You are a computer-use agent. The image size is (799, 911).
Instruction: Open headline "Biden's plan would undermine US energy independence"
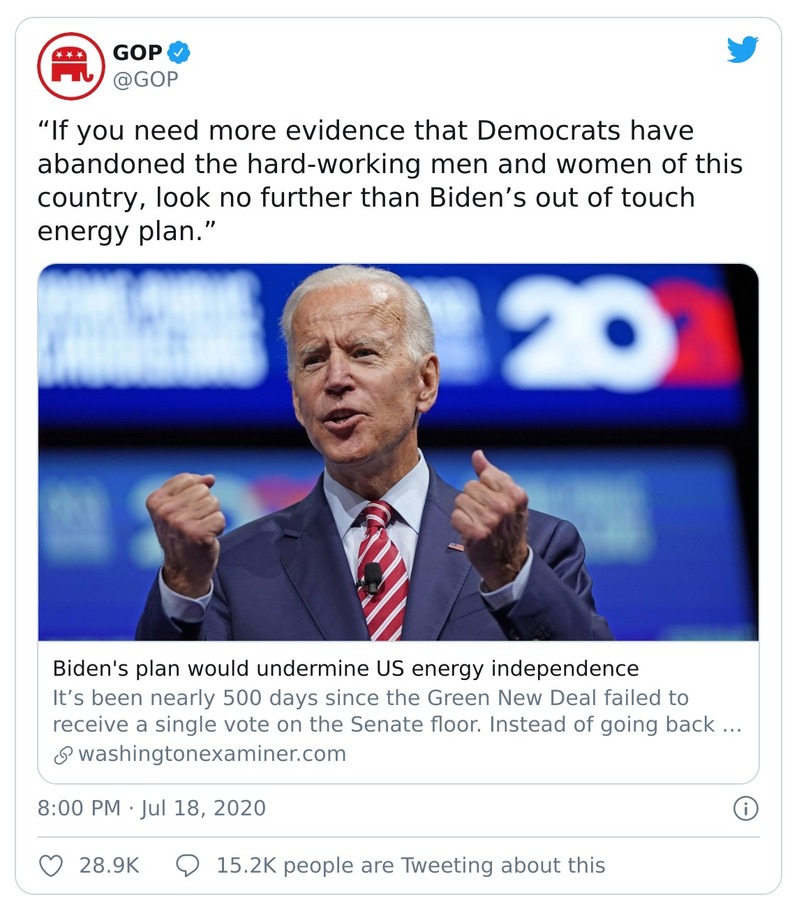tap(345, 668)
